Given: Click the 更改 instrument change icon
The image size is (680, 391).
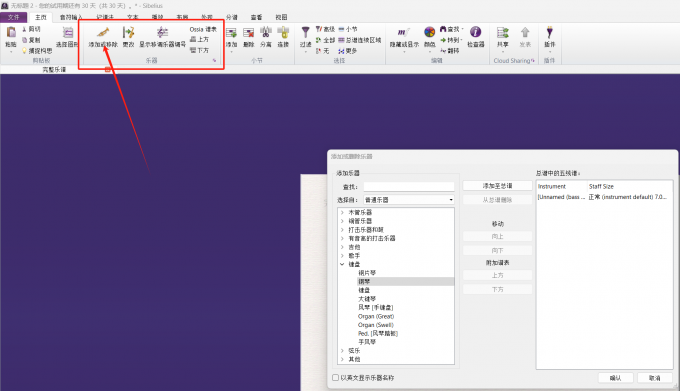Looking at the screenshot, I should [128, 33].
